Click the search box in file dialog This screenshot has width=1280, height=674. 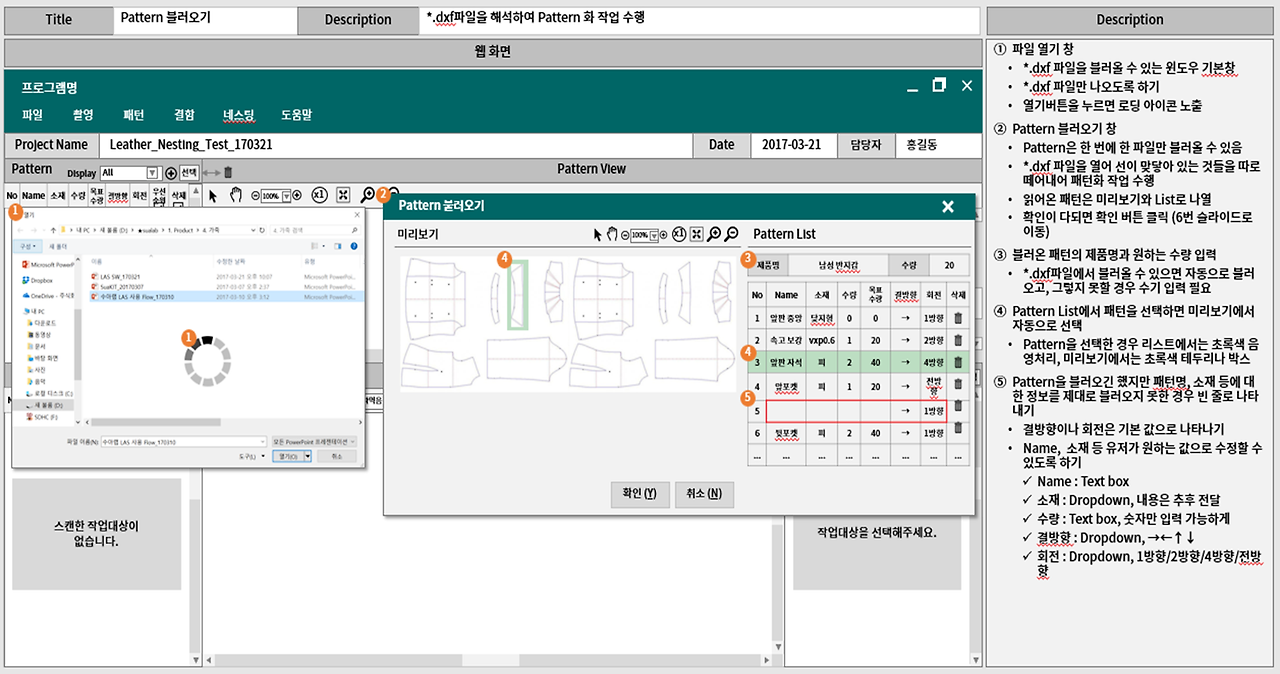pyautogui.click(x=315, y=230)
